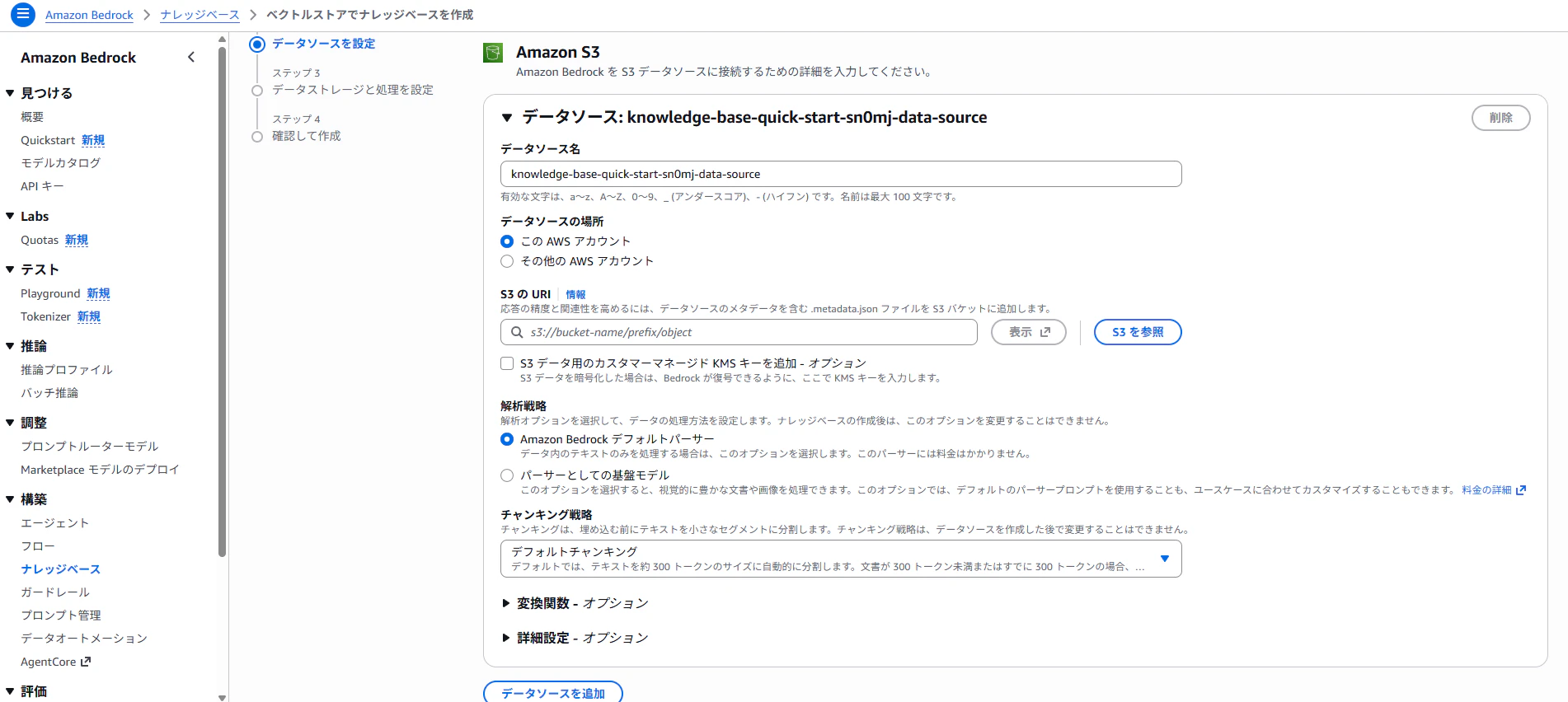Viewport: 1568px width, 702px height.
Task: Open ガードレール in the sidebar
Action: (x=55, y=592)
